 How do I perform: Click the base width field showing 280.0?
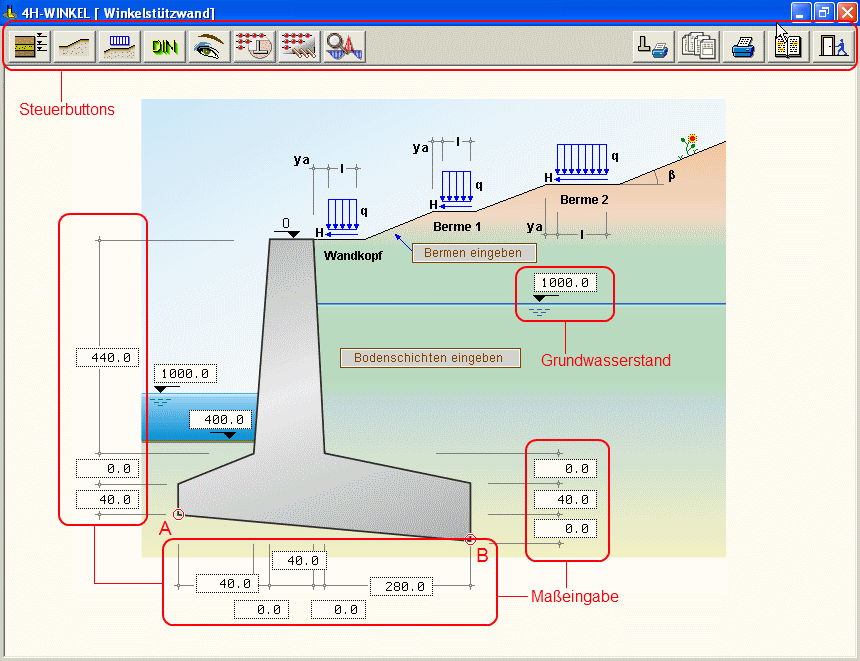401,587
